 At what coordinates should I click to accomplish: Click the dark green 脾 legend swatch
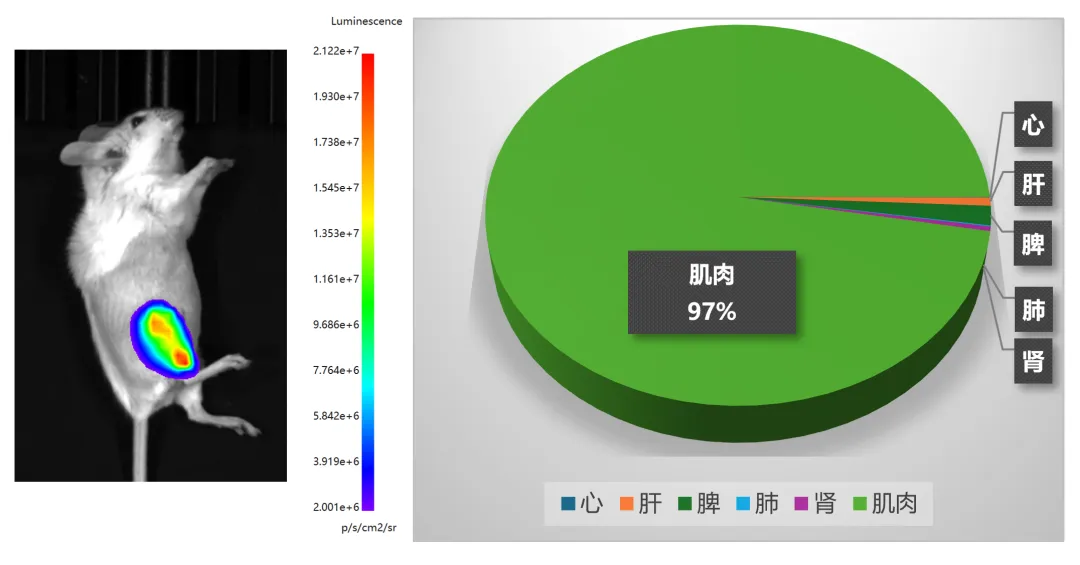click(684, 504)
